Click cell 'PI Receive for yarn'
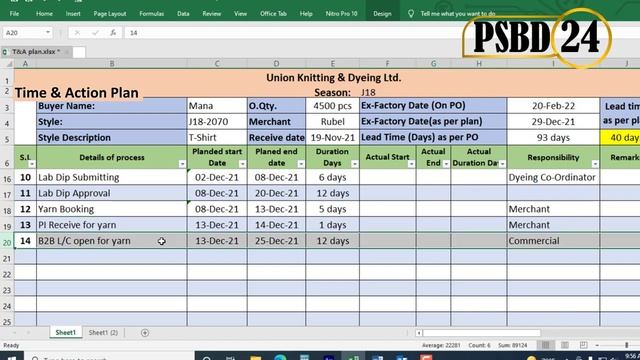Screen dimensions: 640x360 coord(111,225)
